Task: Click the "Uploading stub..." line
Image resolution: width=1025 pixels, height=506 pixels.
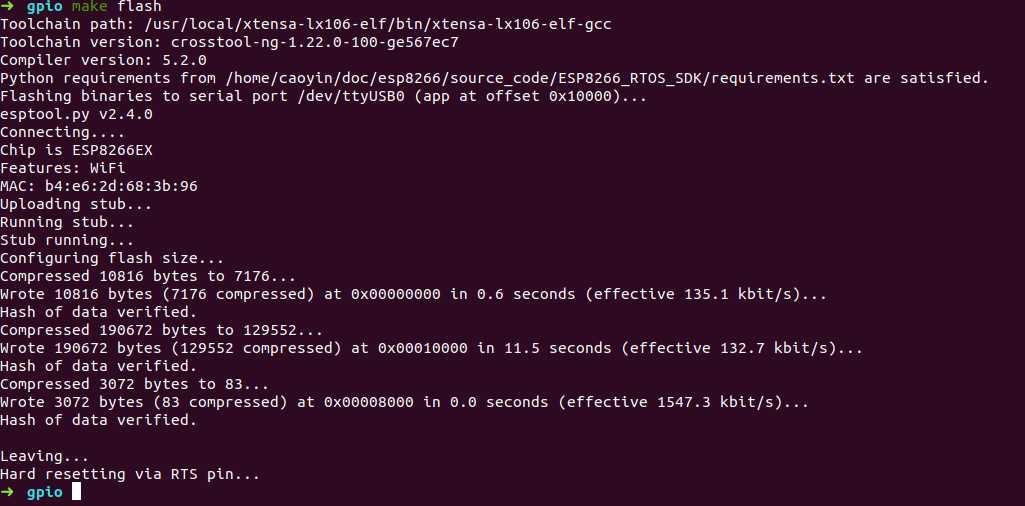Action: coord(76,204)
